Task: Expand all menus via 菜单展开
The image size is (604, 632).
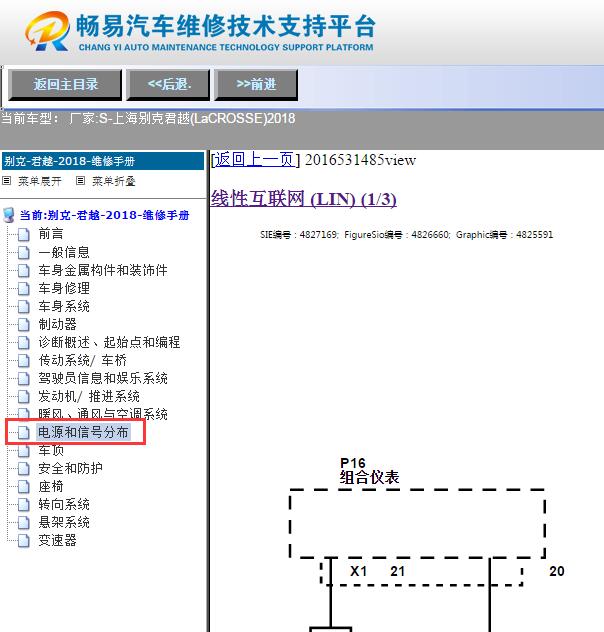Action: 39,181
